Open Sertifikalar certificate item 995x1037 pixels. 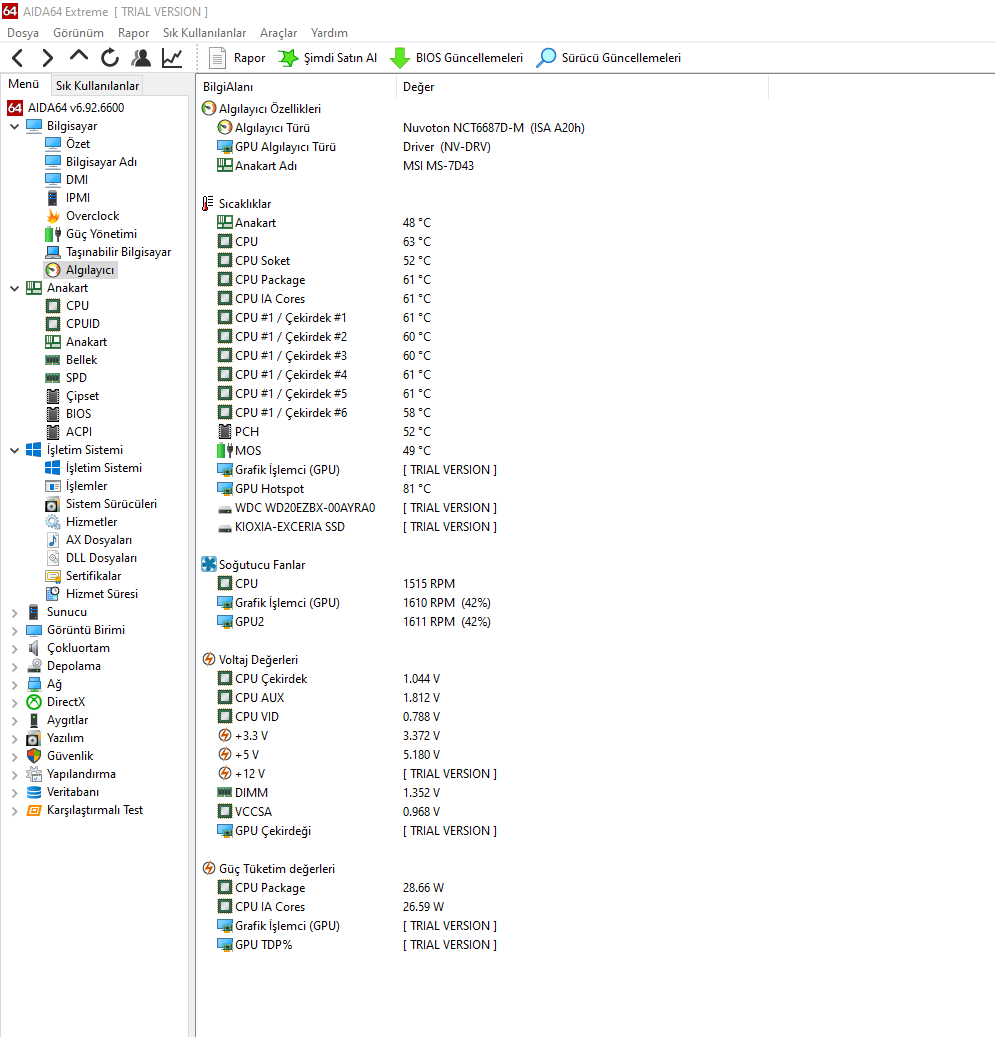coord(83,576)
